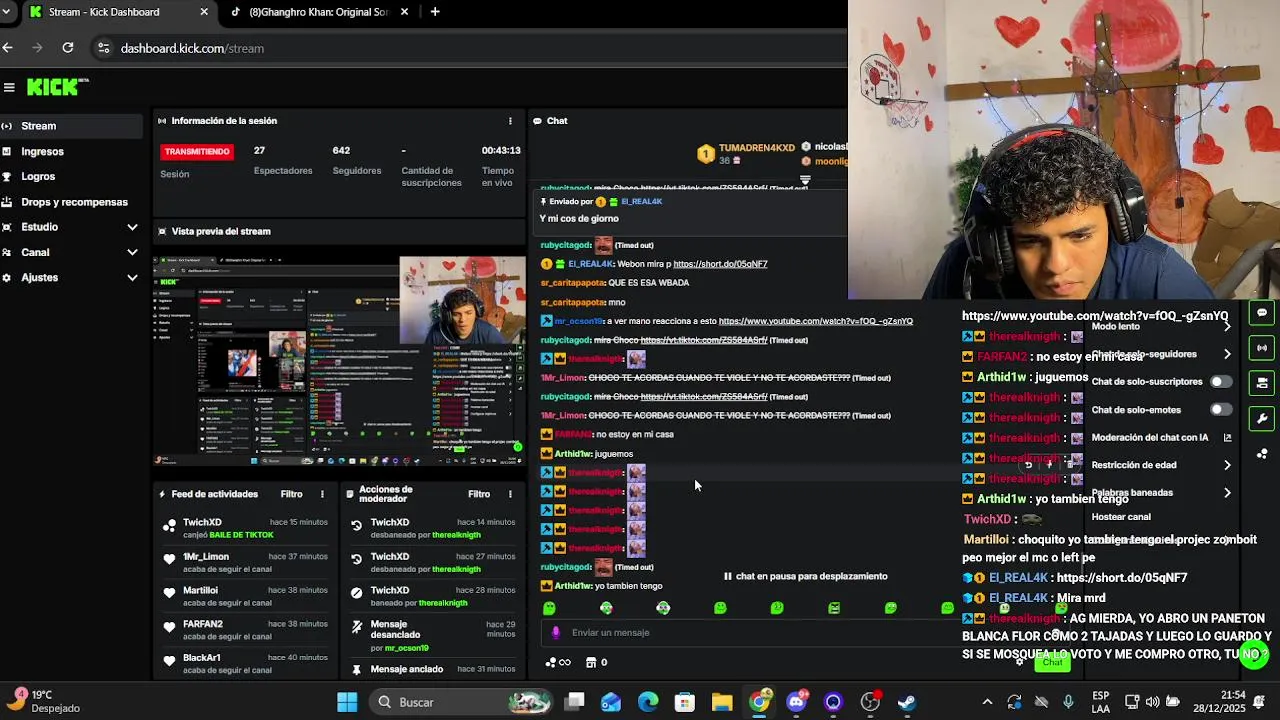Go back in browser history
Image resolution: width=1280 pixels, height=720 pixels.
[x=8, y=48]
